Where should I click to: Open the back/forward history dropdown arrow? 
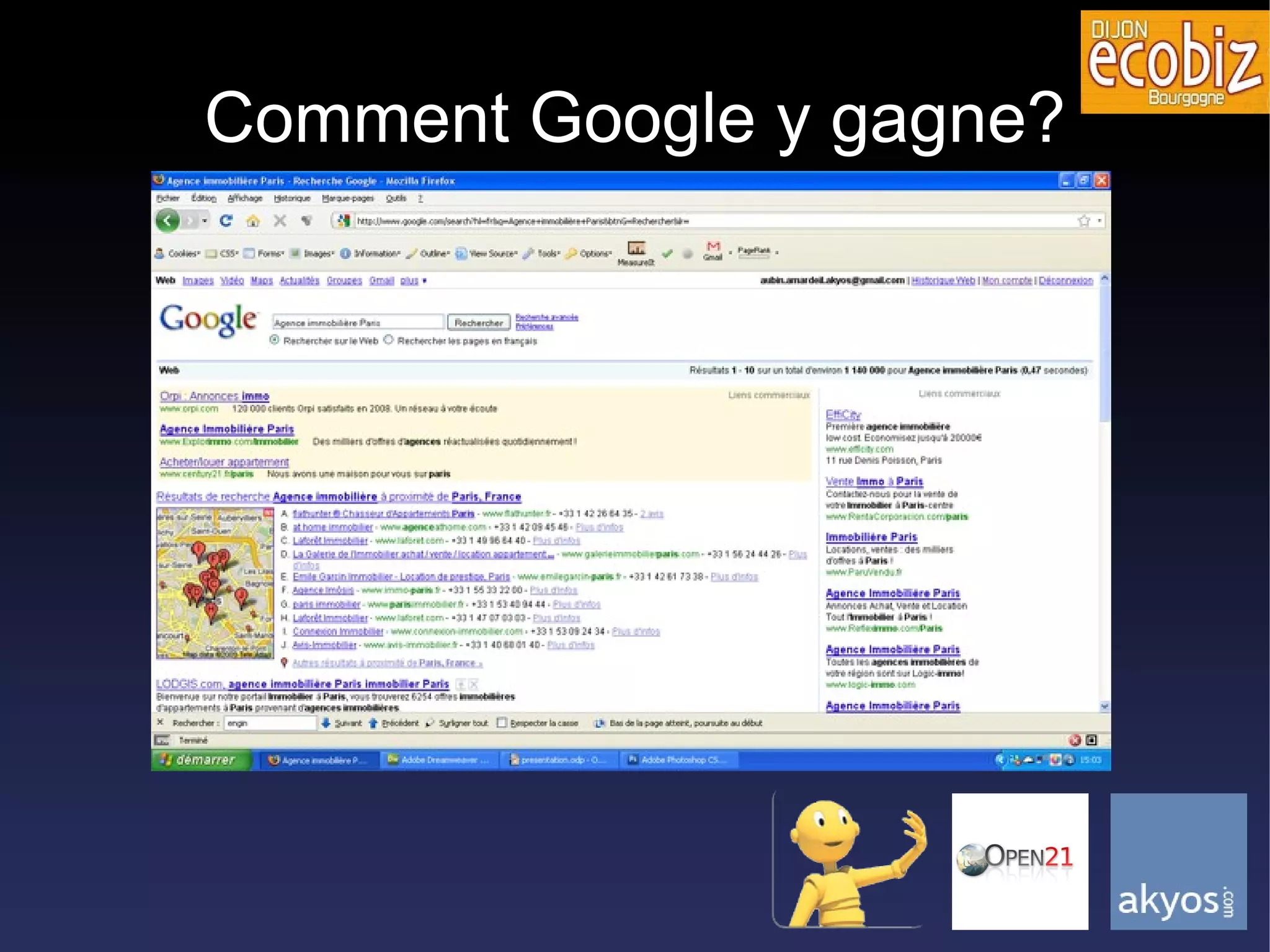coord(205,221)
